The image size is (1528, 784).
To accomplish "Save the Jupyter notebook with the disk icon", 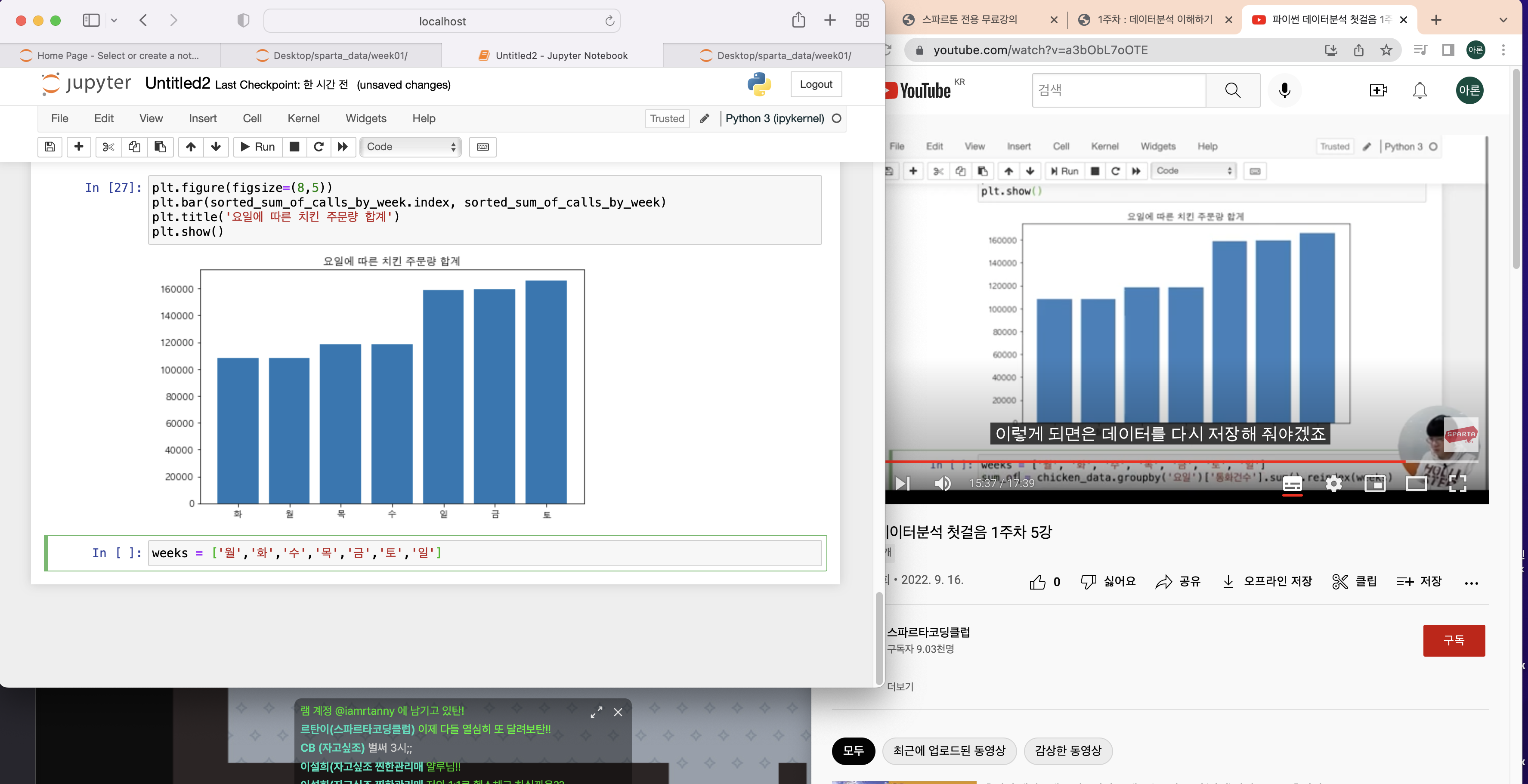I will coord(50,146).
